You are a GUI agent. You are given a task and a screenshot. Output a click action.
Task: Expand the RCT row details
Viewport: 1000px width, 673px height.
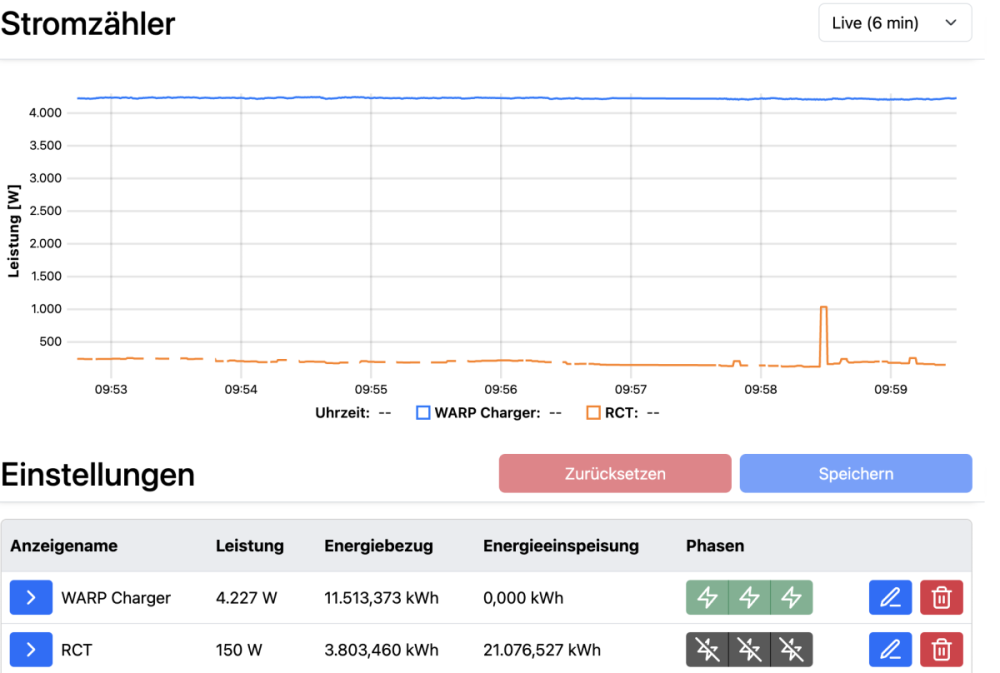point(31,650)
